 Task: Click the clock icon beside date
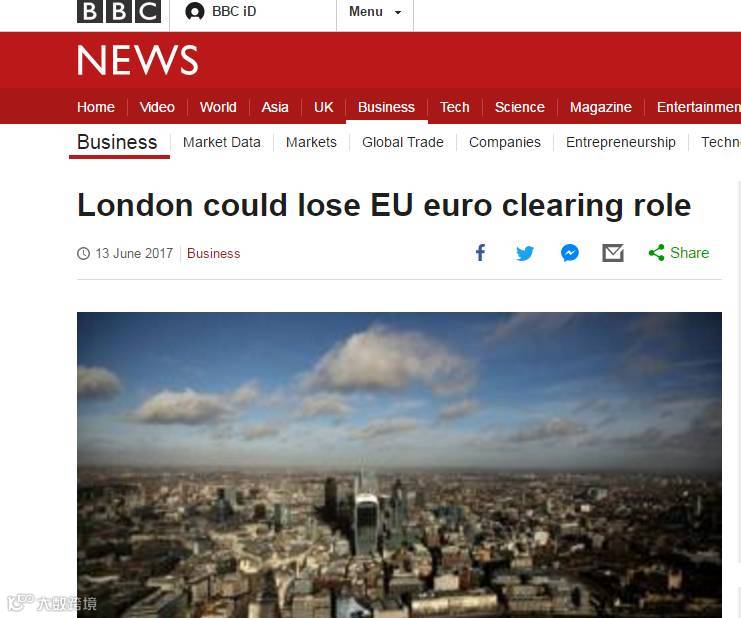(83, 254)
